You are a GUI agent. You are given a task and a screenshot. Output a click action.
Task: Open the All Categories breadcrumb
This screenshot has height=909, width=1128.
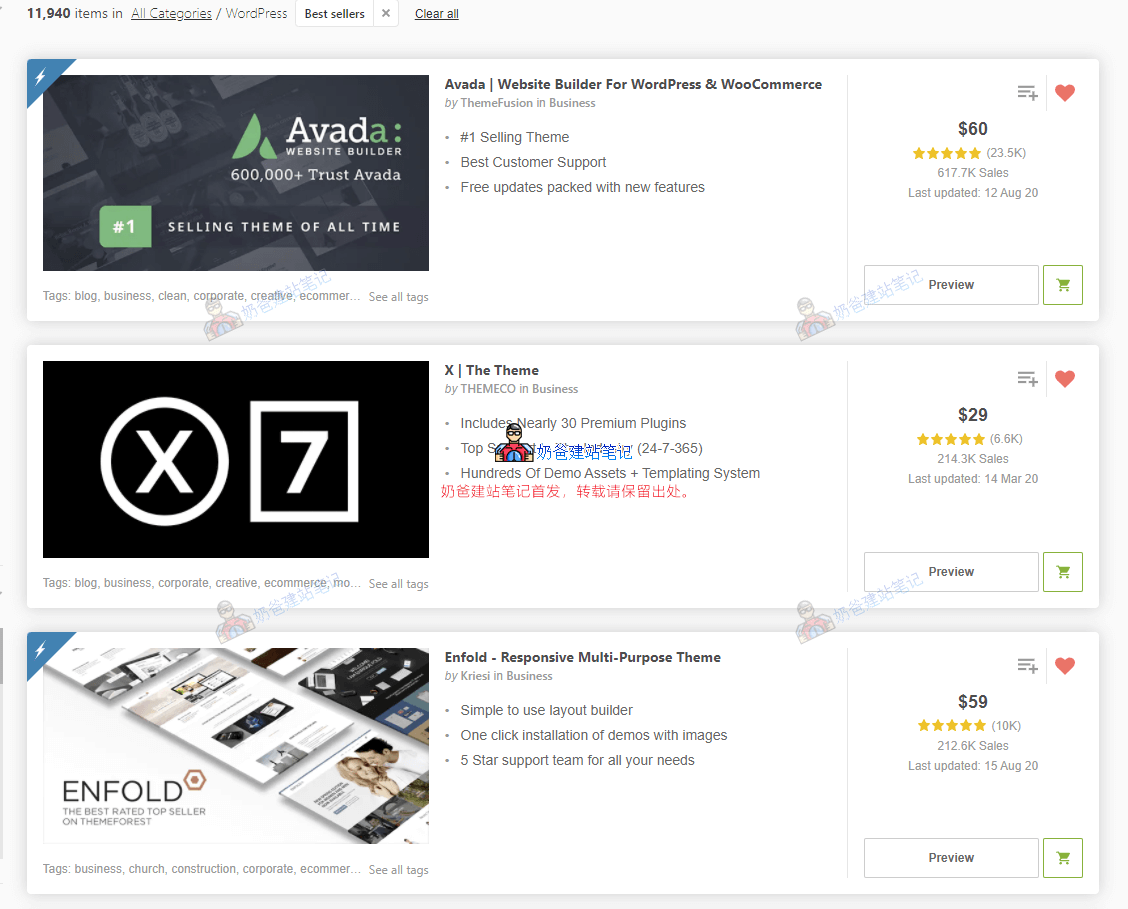point(171,14)
